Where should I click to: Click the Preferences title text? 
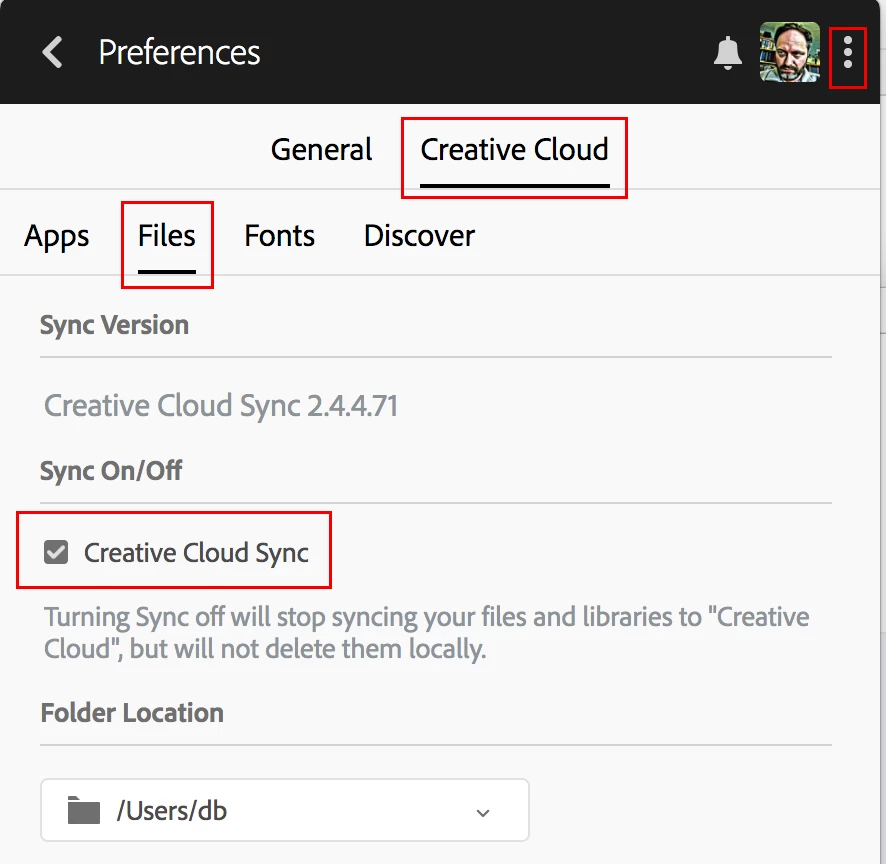pyautogui.click(x=179, y=53)
